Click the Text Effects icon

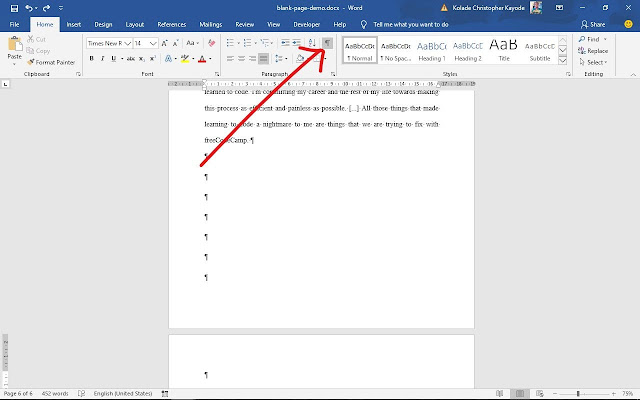[x=168, y=58]
